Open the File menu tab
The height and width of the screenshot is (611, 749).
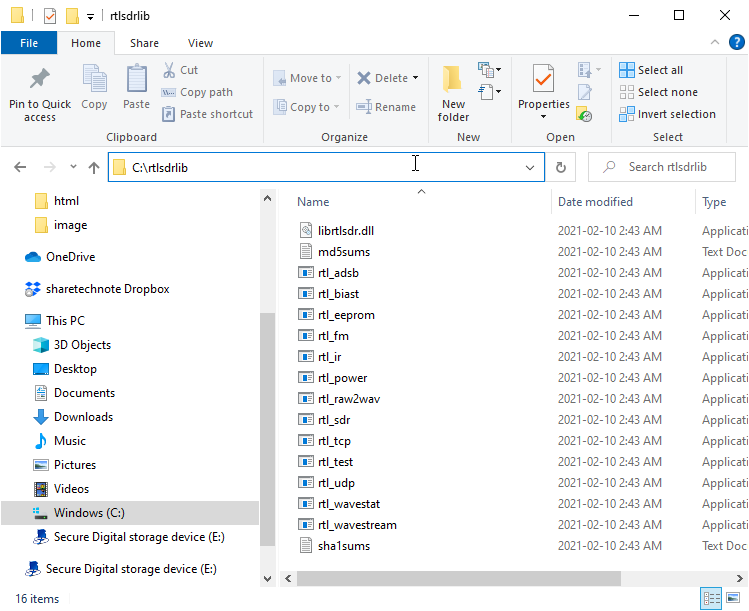point(29,43)
